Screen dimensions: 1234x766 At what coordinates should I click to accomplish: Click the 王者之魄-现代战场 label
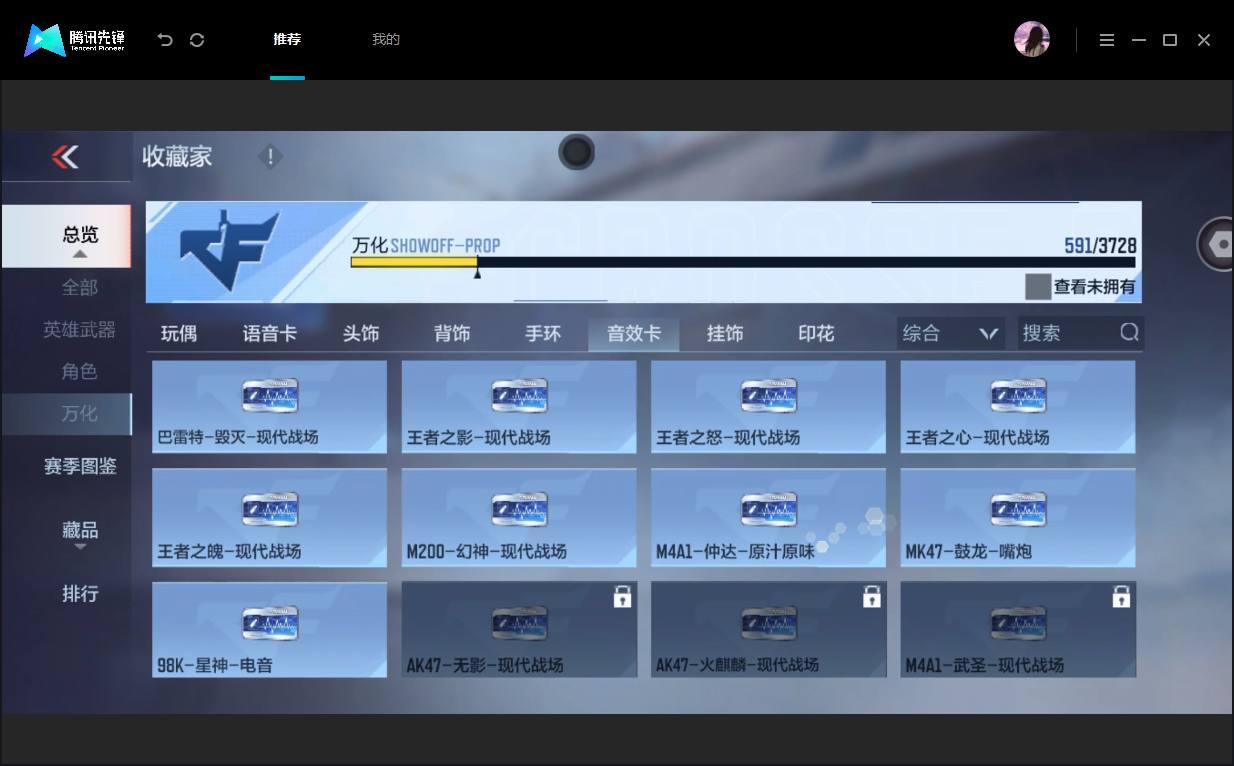(229, 551)
